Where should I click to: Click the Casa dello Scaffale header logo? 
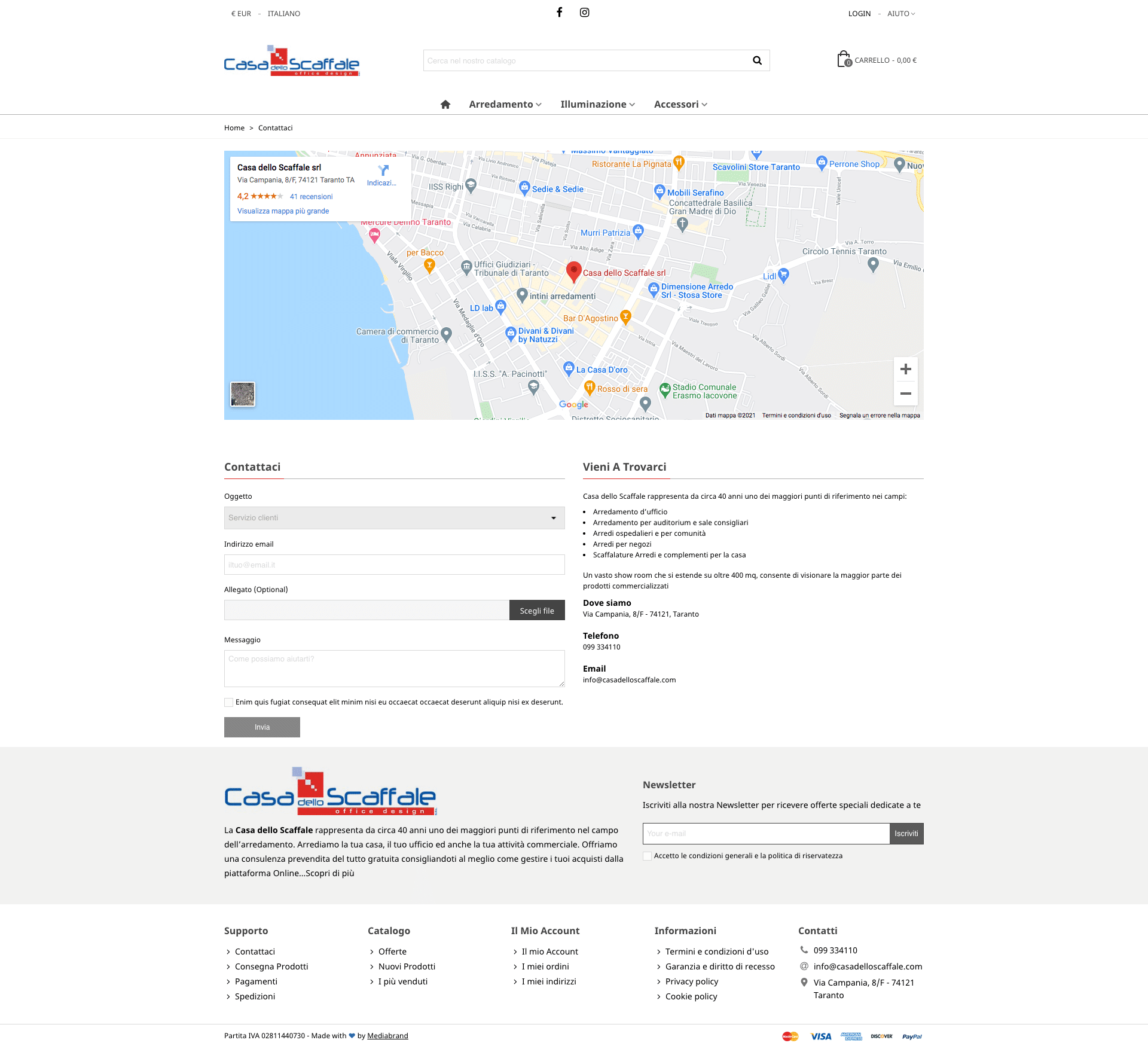pyautogui.click(x=292, y=60)
